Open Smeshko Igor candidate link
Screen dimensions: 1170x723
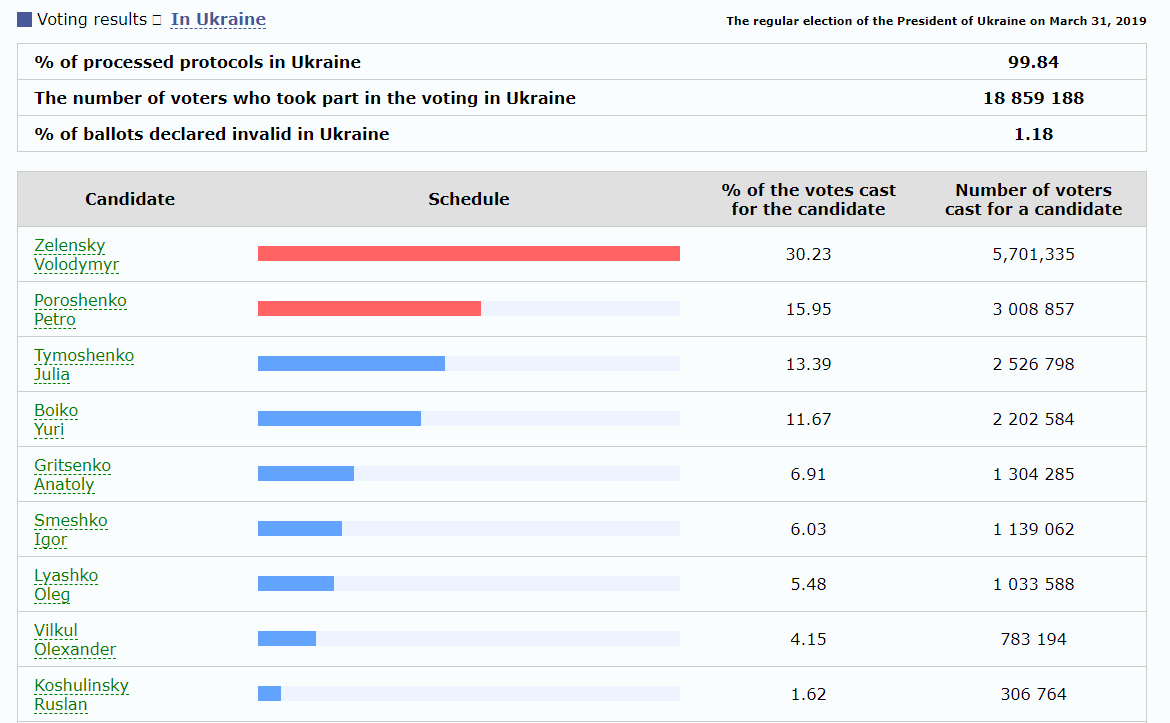71,530
